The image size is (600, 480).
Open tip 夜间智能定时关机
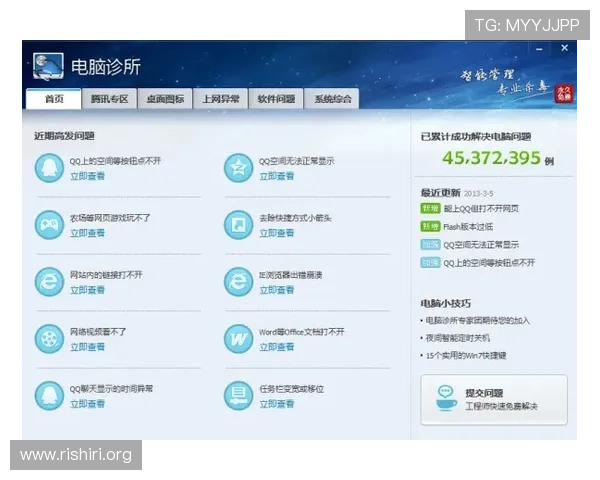(x=458, y=338)
